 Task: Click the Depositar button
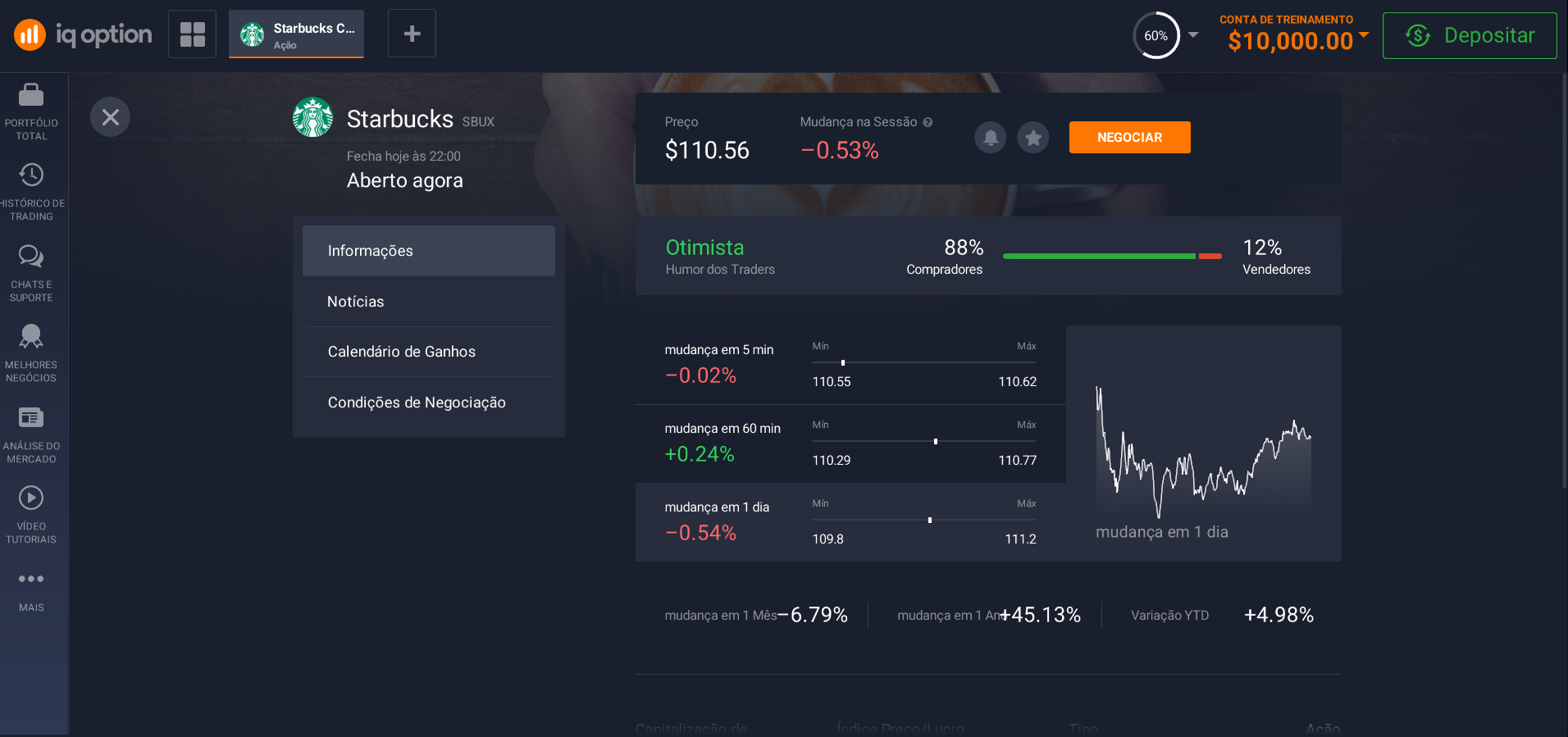(x=1470, y=35)
